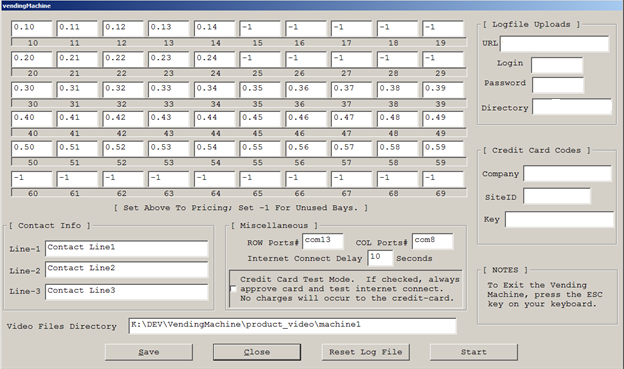Edit the 0.46 price for bay 46
The height and width of the screenshot is (369, 624).
point(306,119)
